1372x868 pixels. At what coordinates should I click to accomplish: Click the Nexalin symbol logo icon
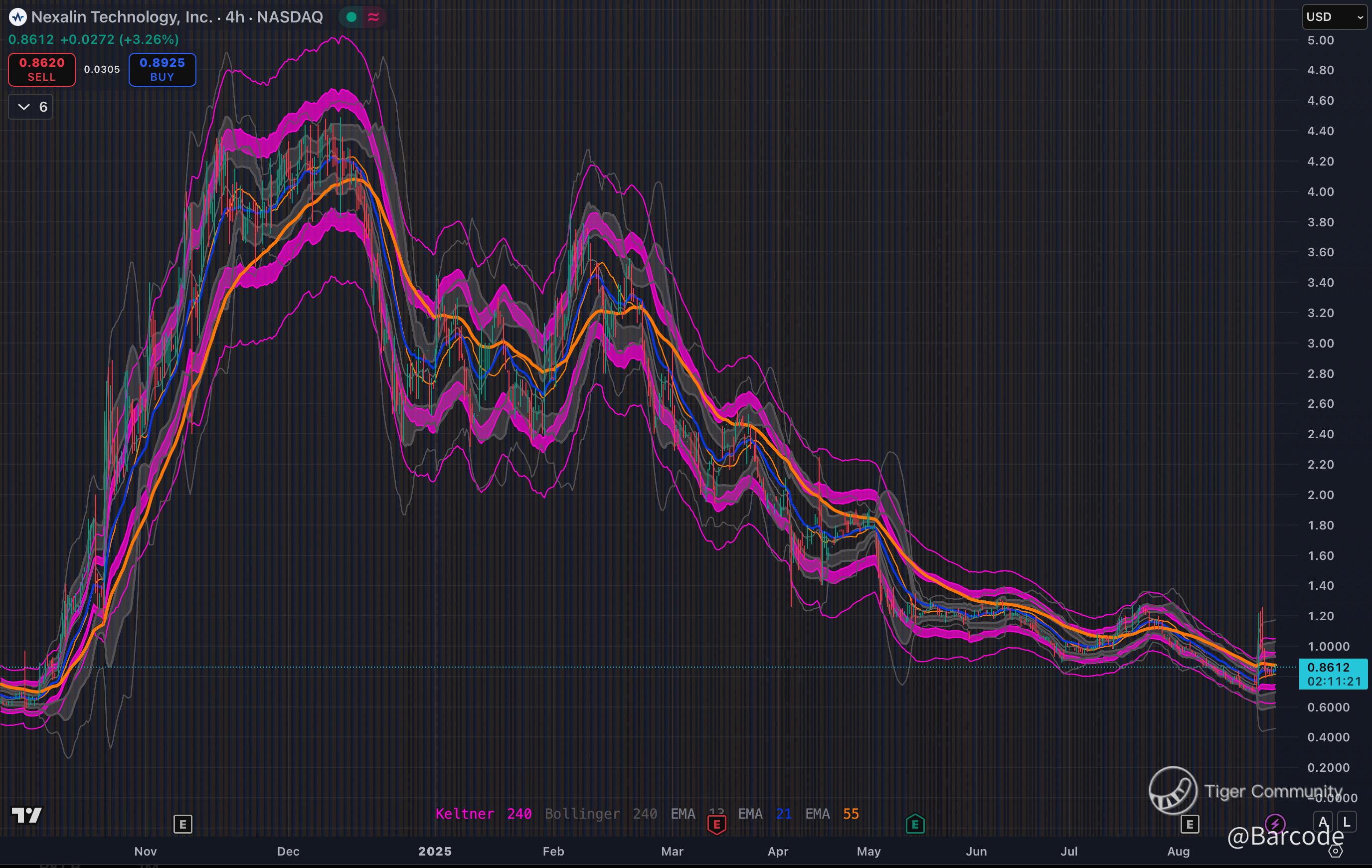[x=17, y=17]
